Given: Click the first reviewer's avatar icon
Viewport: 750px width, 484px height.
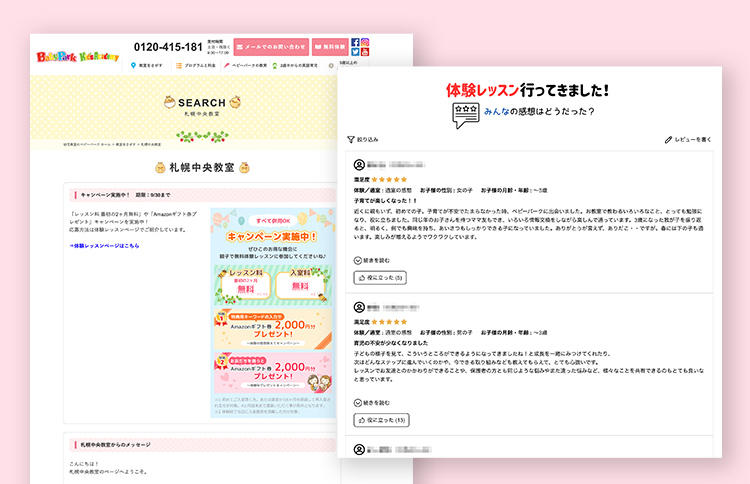Looking at the screenshot, I should click(359, 164).
